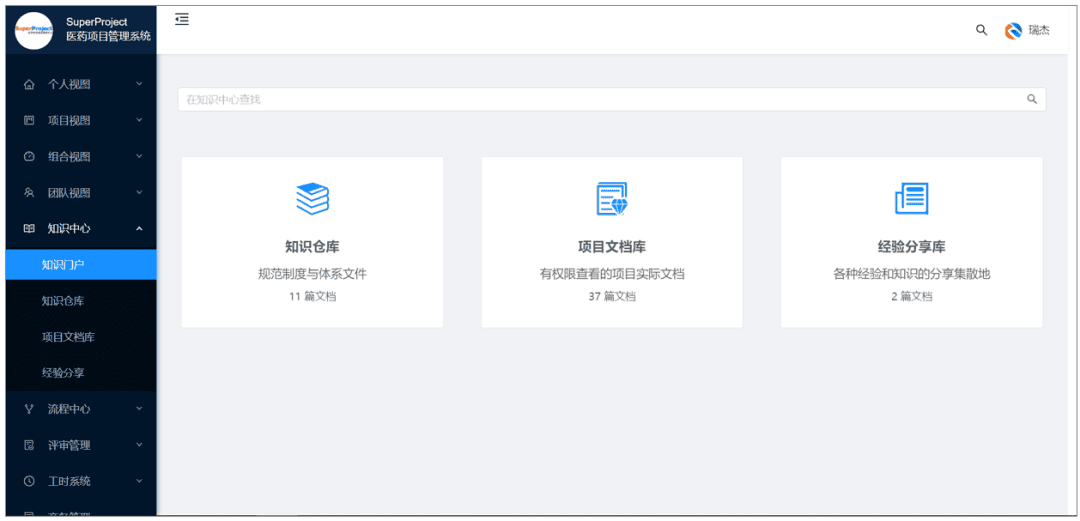Open the 个人视图 menu label
Screen dimensions: 1080x521
click(x=69, y=85)
